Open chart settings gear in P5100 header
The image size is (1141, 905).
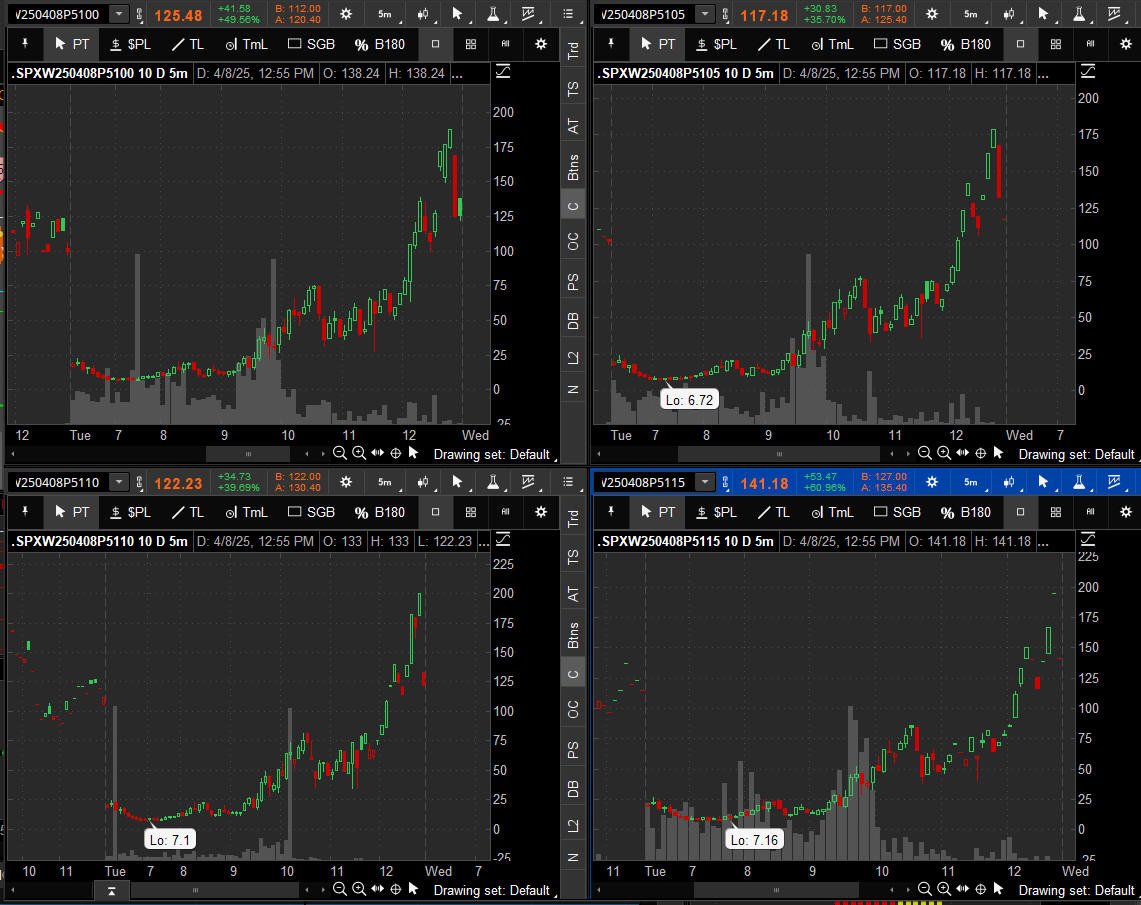click(346, 14)
